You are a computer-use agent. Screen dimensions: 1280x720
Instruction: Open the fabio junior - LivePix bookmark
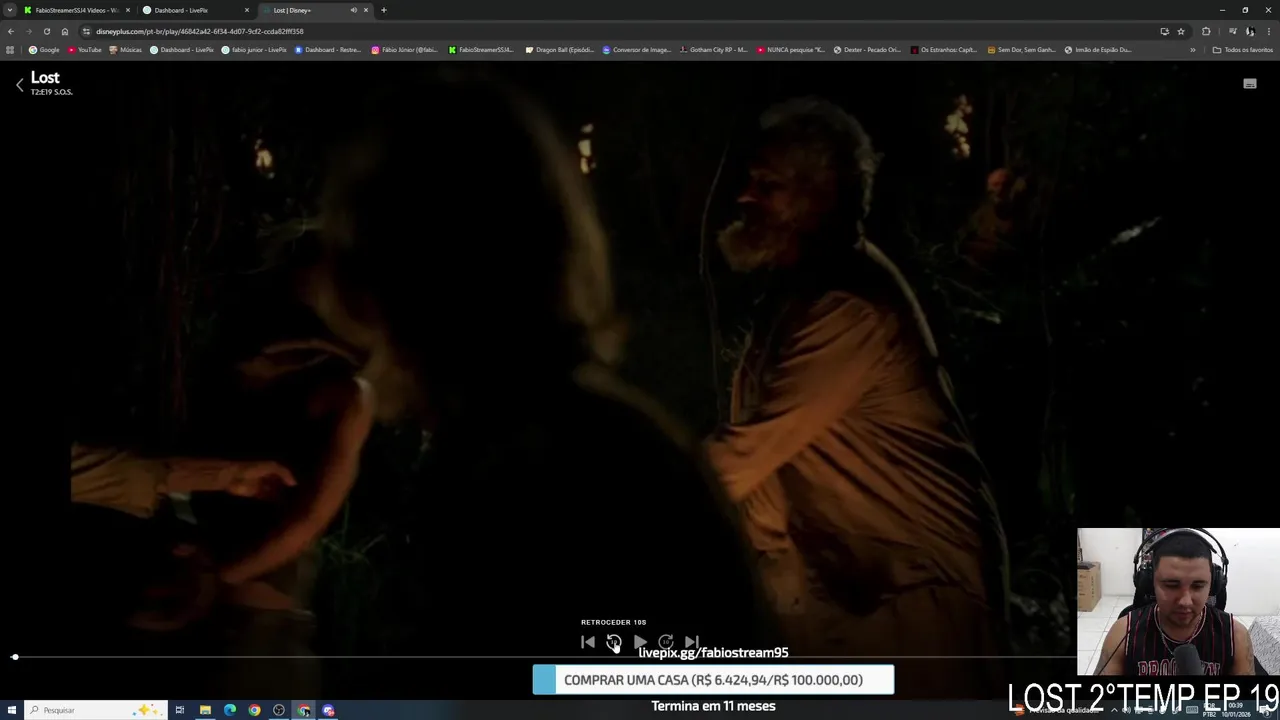pos(254,50)
